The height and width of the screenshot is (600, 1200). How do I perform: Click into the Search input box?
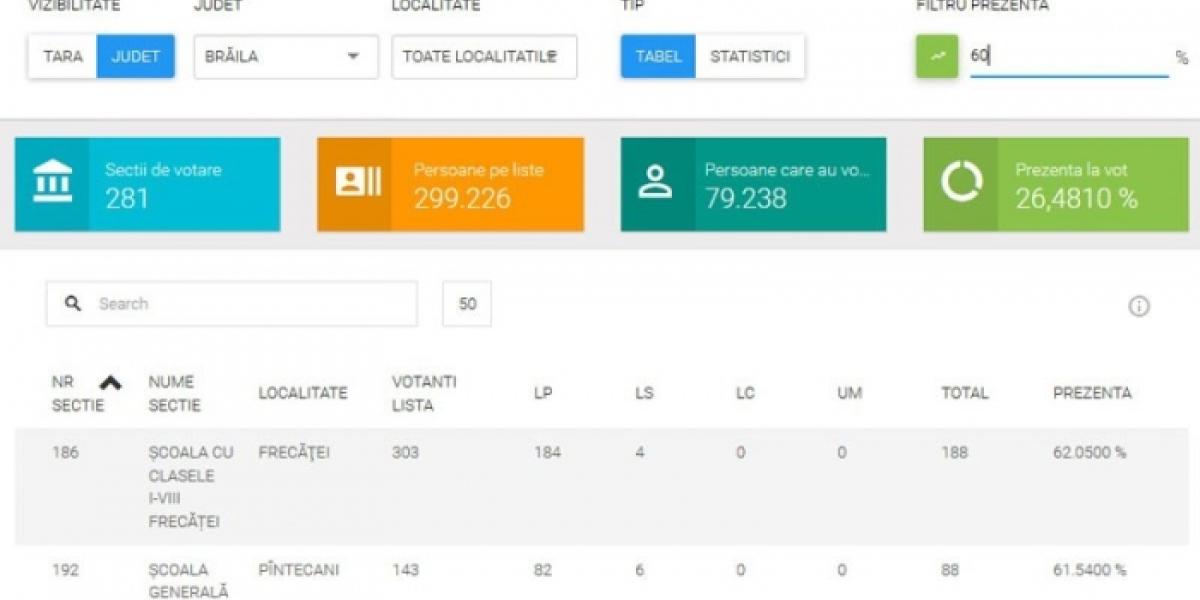click(250, 304)
